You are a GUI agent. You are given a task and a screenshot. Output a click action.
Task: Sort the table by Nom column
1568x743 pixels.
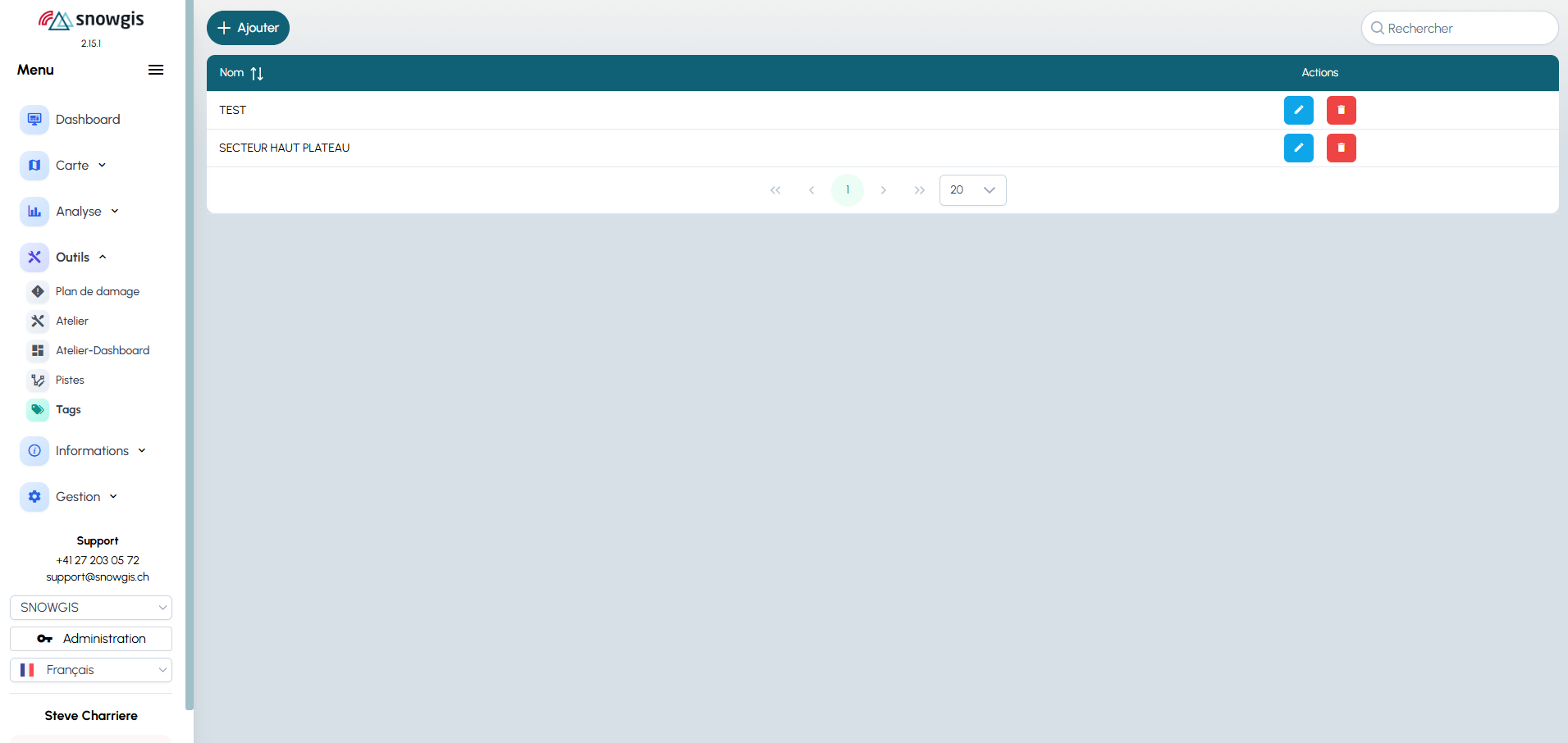[x=256, y=73]
